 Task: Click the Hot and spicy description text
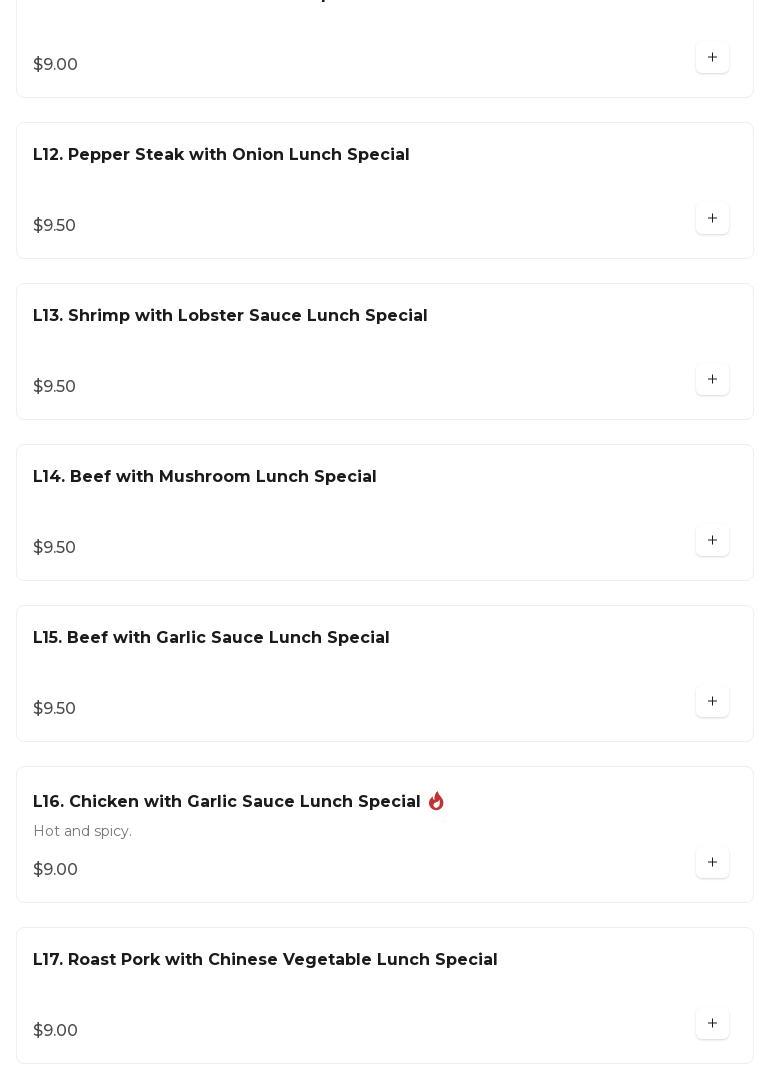coord(82,831)
